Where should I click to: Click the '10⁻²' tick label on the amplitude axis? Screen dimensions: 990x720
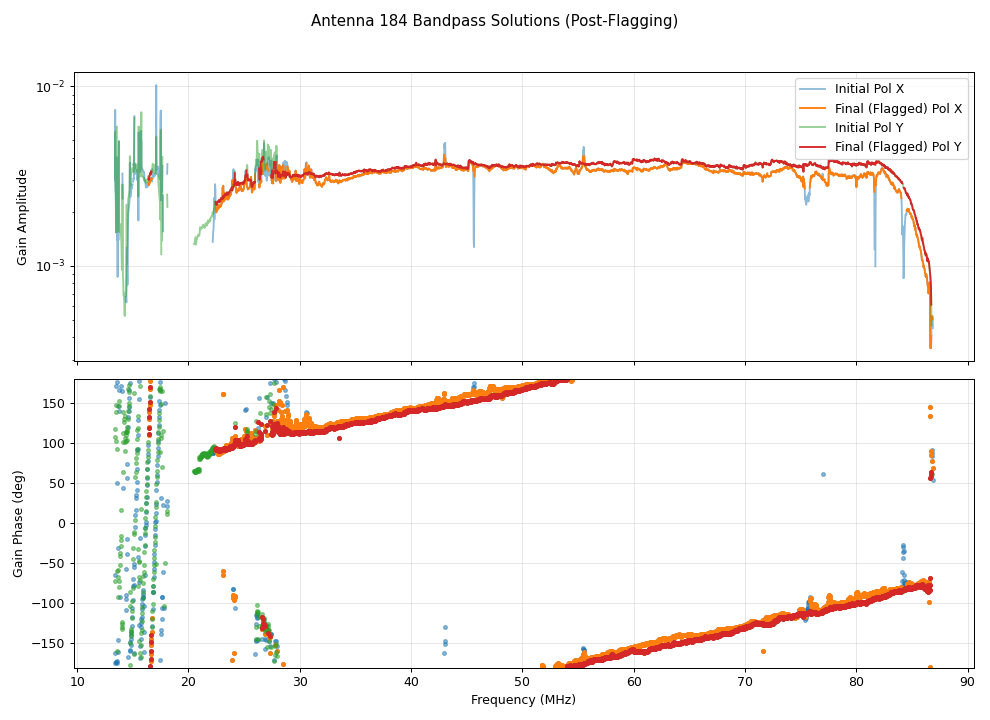click(51, 87)
